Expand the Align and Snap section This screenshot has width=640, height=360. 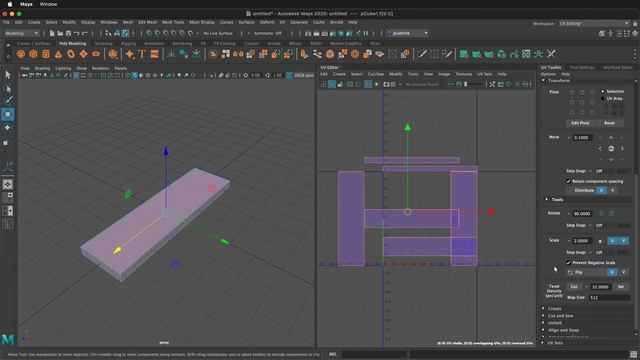click(543, 330)
